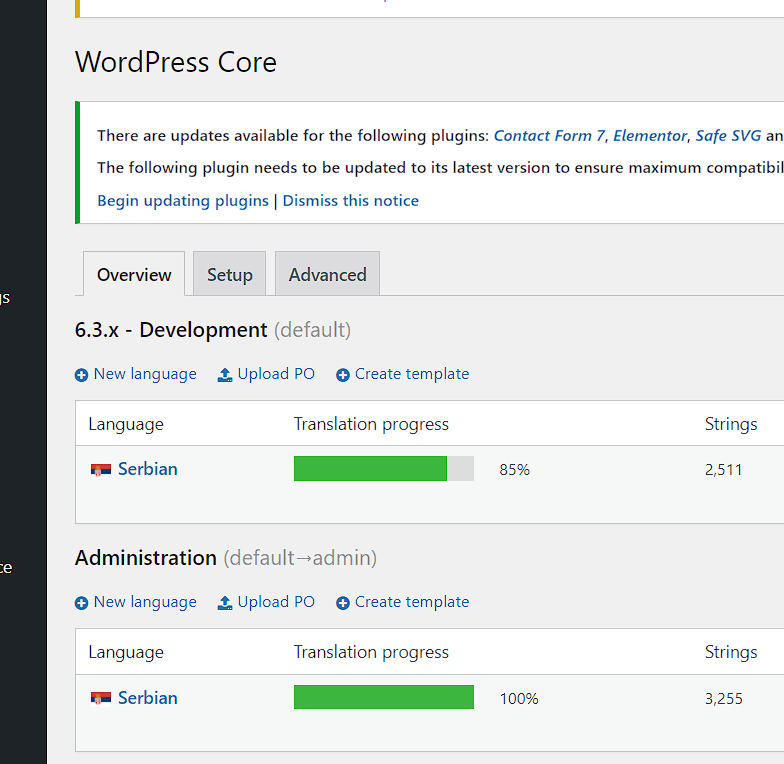
Task: Click Serbian flag icon in the 100% row
Action: [100, 698]
